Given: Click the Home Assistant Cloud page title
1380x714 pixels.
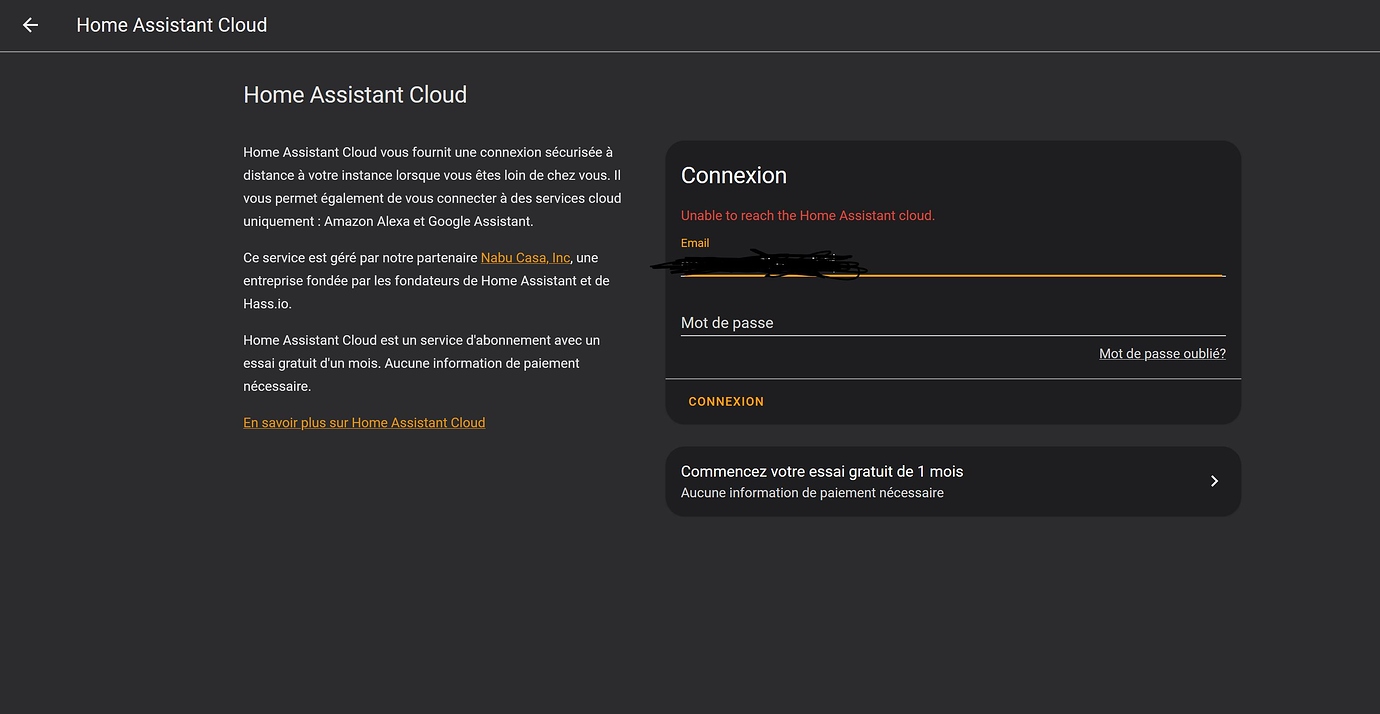Looking at the screenshot, I should point(355,94).
